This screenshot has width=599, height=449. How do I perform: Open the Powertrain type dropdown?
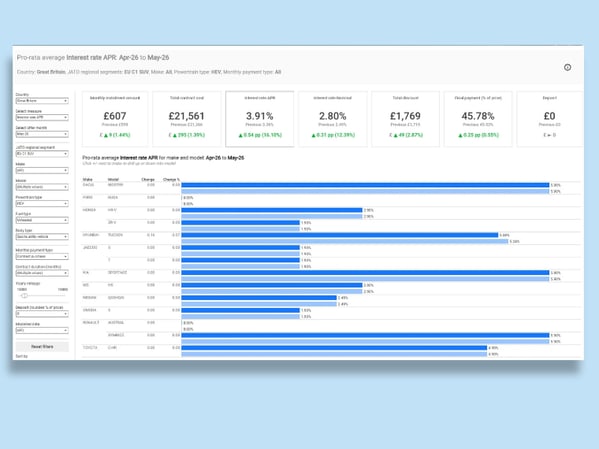pos(42,204)
